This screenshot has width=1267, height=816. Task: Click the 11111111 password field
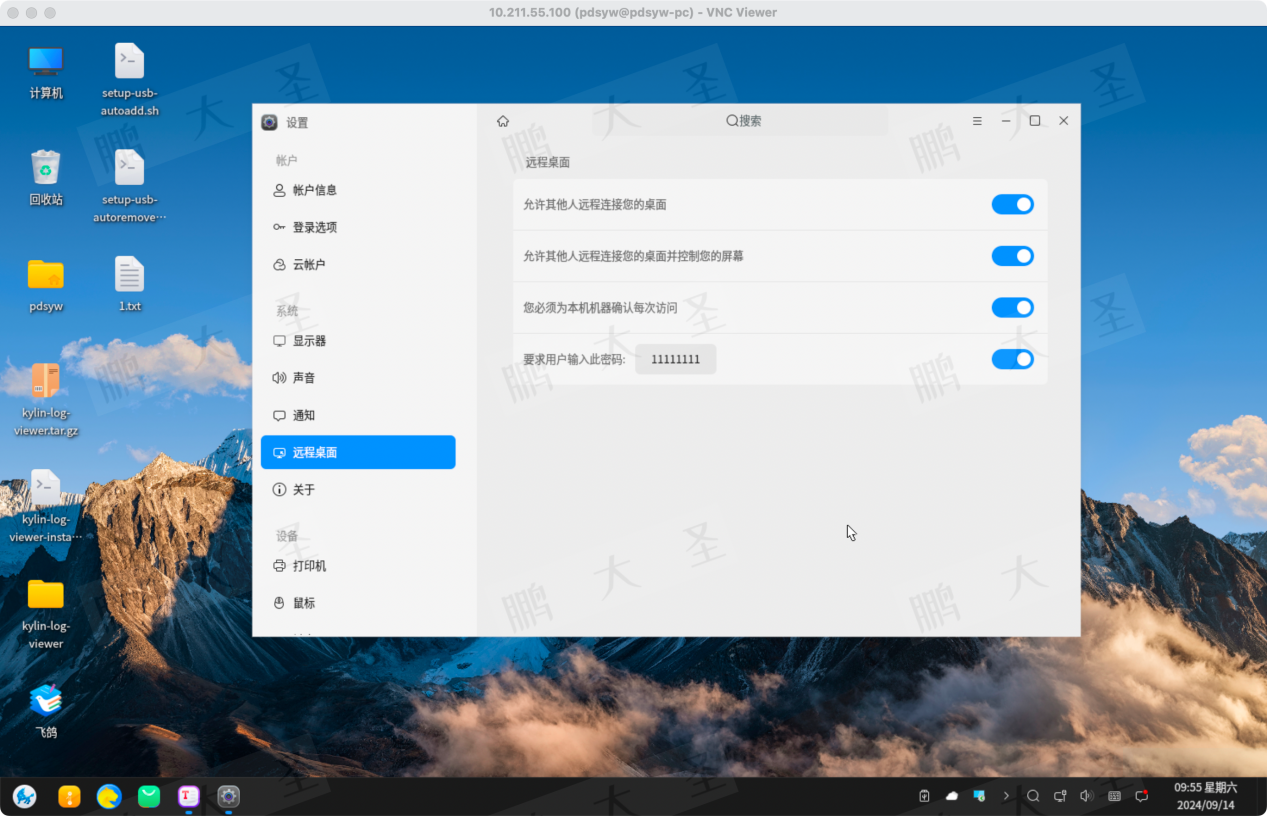pos(676,359)
